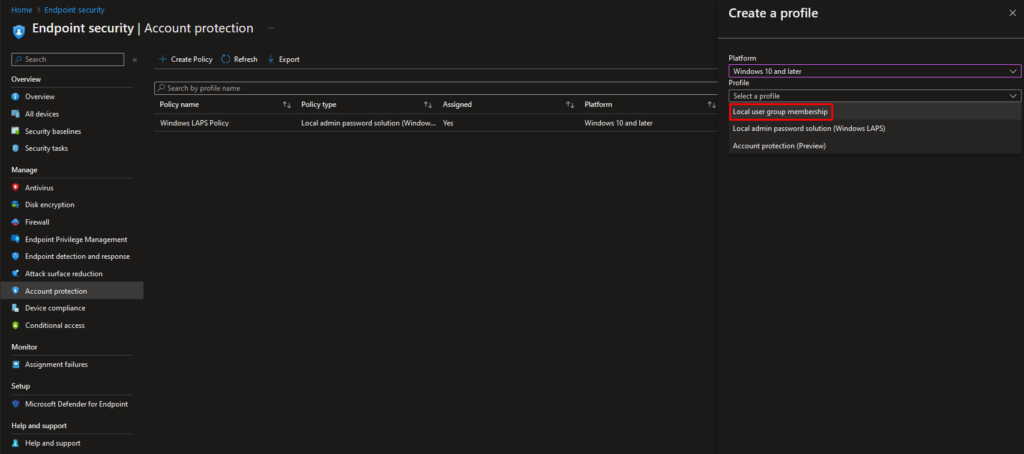This screenshot has height=454, width=1024.
Task: Go to Endpoint security breadcrumb link
Action: [74, 10]
